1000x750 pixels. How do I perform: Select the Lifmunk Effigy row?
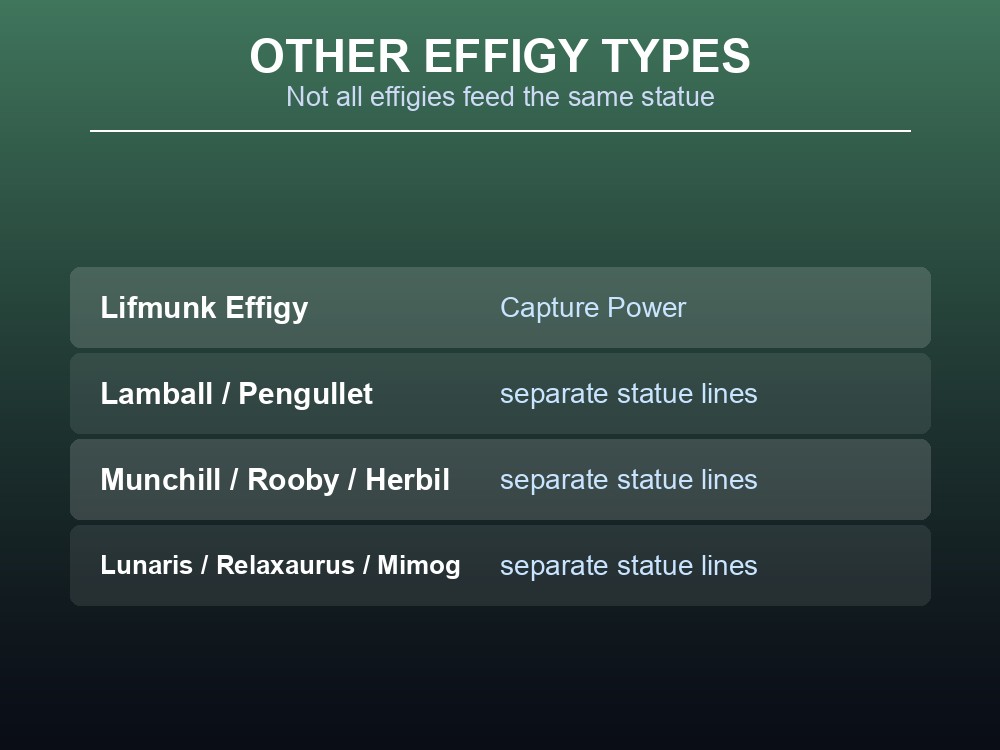(x=500, y=307)
